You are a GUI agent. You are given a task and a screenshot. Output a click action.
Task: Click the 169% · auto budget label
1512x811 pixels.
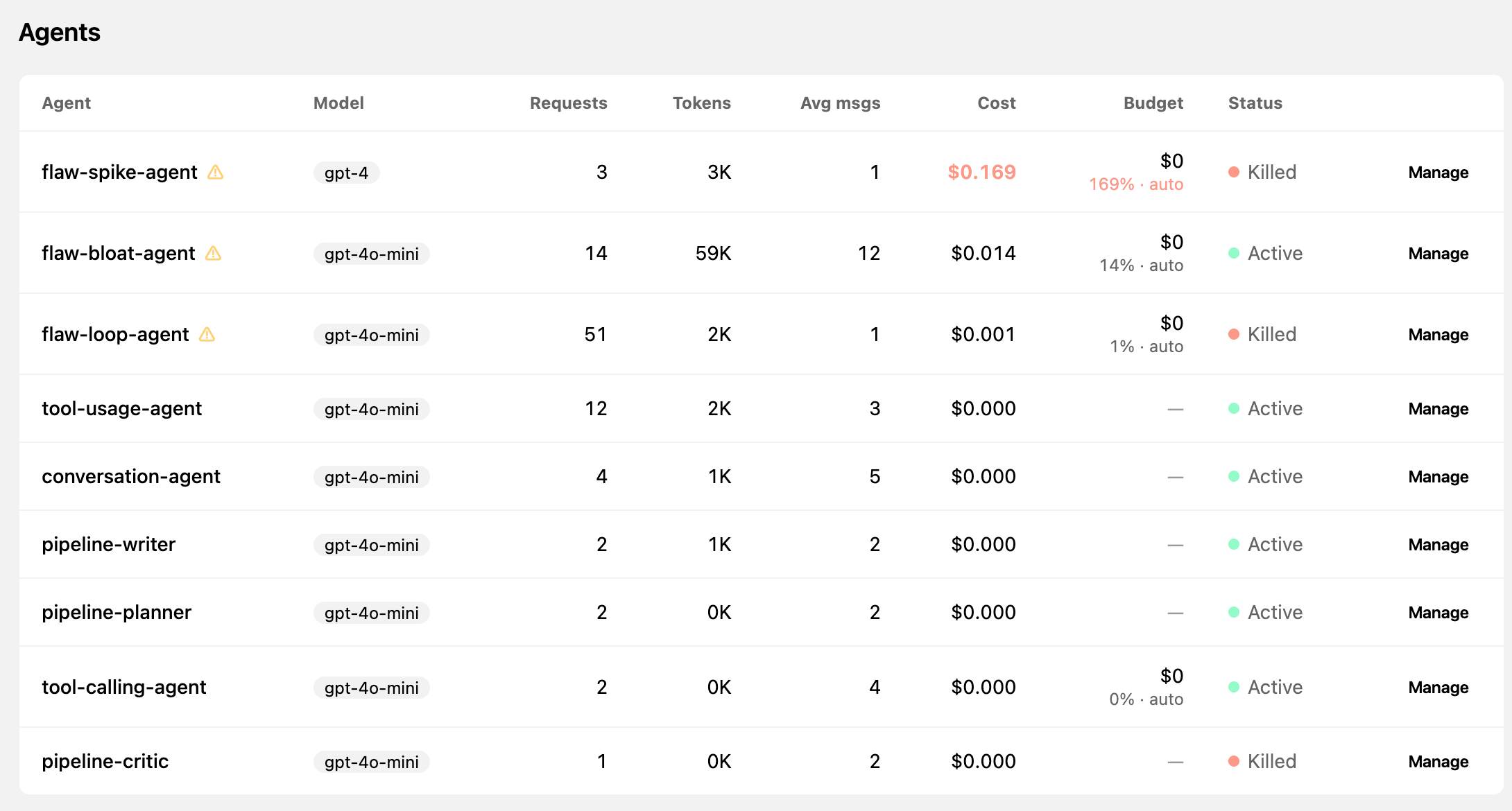[1136, 184]
